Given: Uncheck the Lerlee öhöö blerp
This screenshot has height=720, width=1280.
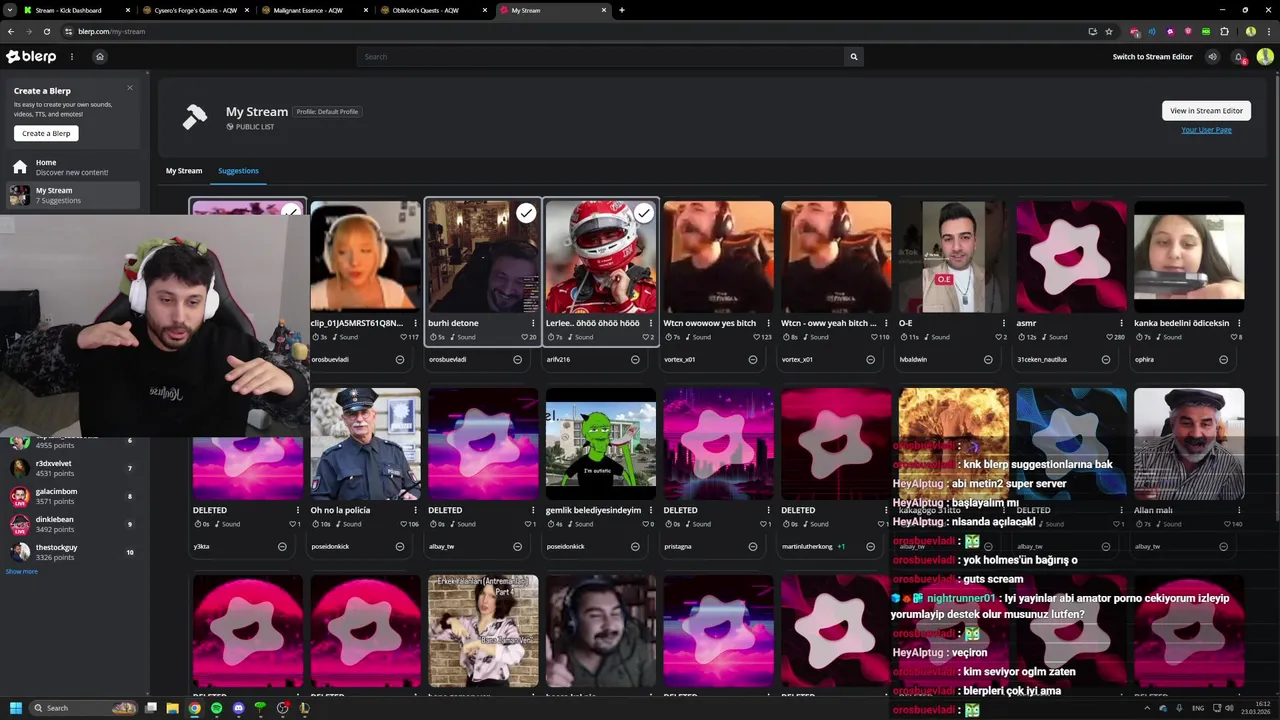Looking at the screenshot, I should [644, 213].
